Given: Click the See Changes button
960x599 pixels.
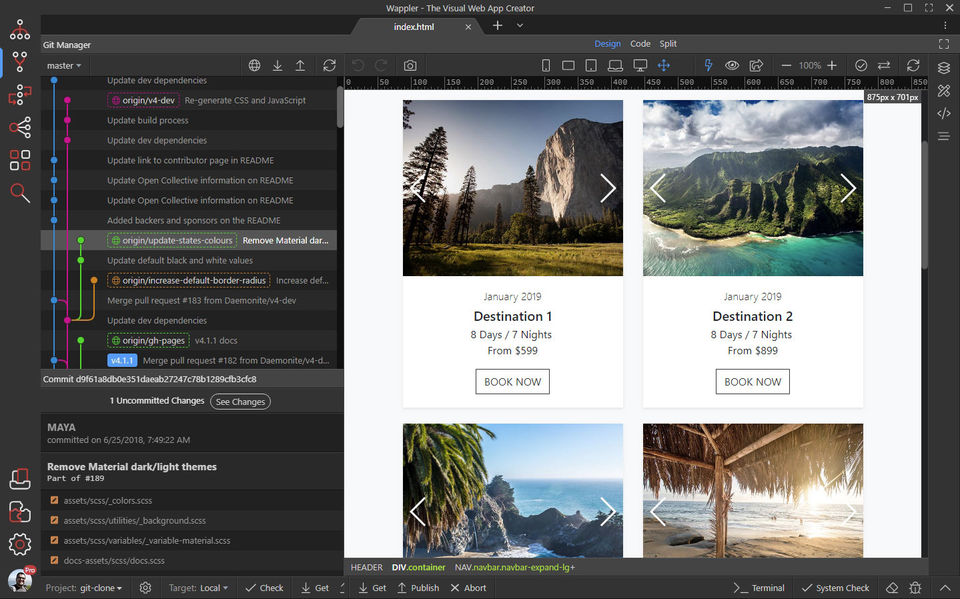Looking at the screenshot, I should (240, 401).
